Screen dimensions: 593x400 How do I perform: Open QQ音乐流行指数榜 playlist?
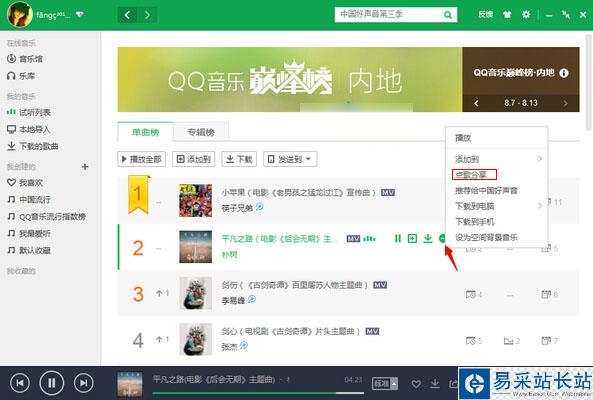click(x=47, y=217)
